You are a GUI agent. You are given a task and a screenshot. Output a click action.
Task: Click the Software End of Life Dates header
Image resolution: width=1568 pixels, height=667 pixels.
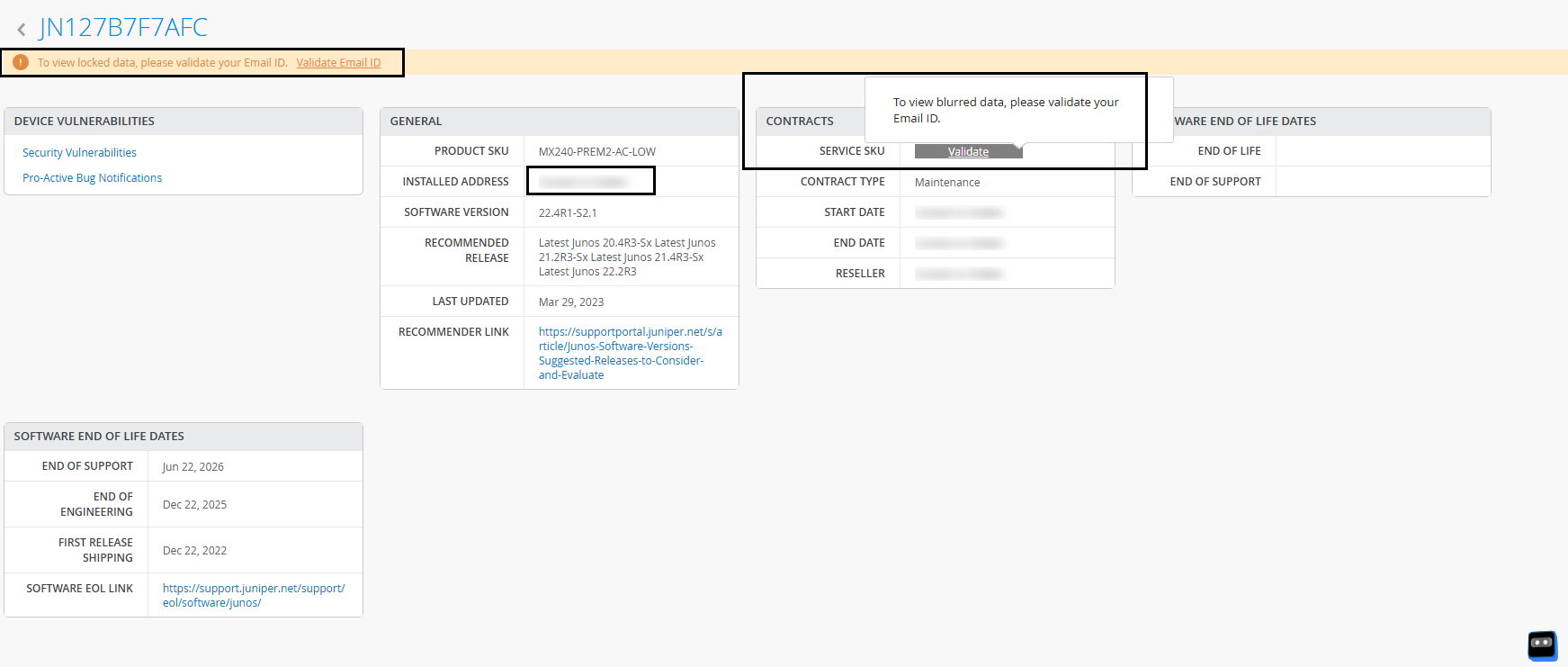[184, 437]
